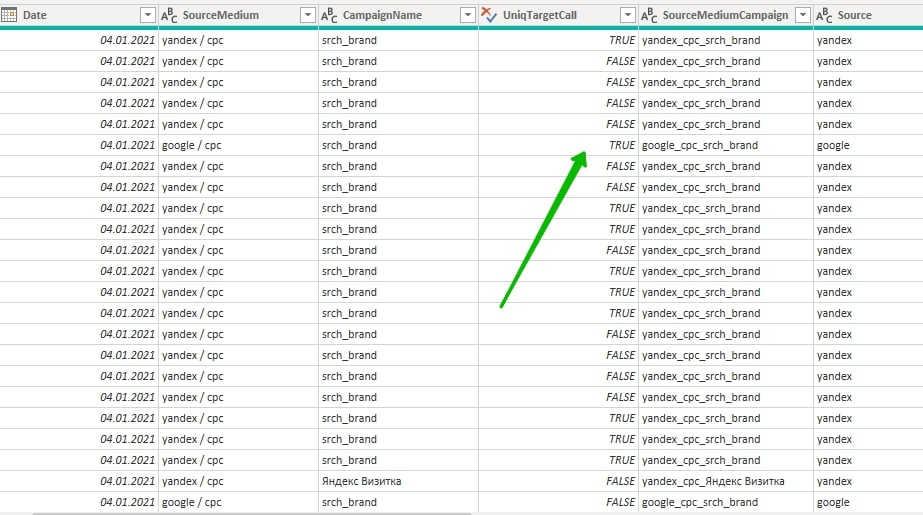The height and width of the screenshot is (515, 923).
Task: Expand the SourceMediumCampaign column filter dropdown
Action: point(803,15)
